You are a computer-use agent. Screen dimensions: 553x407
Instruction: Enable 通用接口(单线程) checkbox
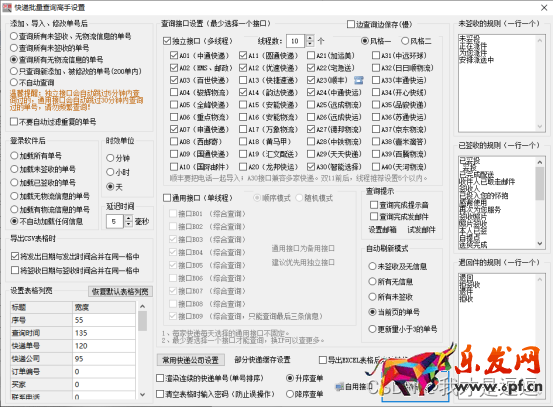[x=198, y=198]
